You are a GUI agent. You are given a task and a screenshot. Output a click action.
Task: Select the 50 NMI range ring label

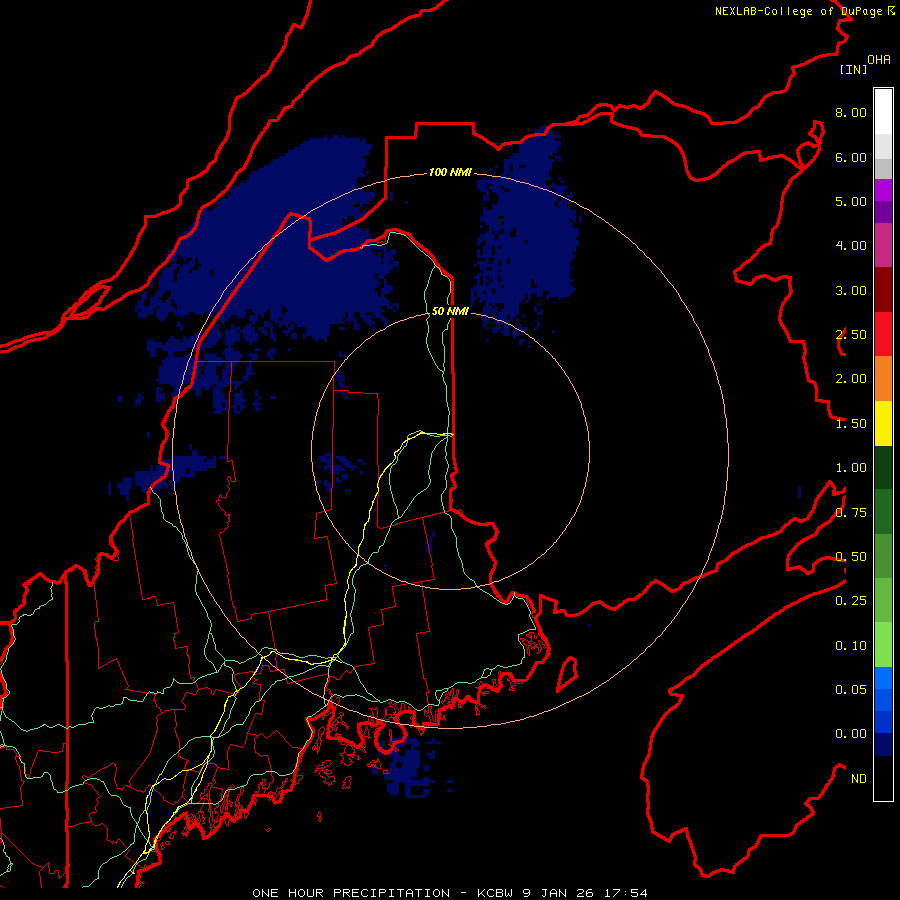click(x=450, y=311)
